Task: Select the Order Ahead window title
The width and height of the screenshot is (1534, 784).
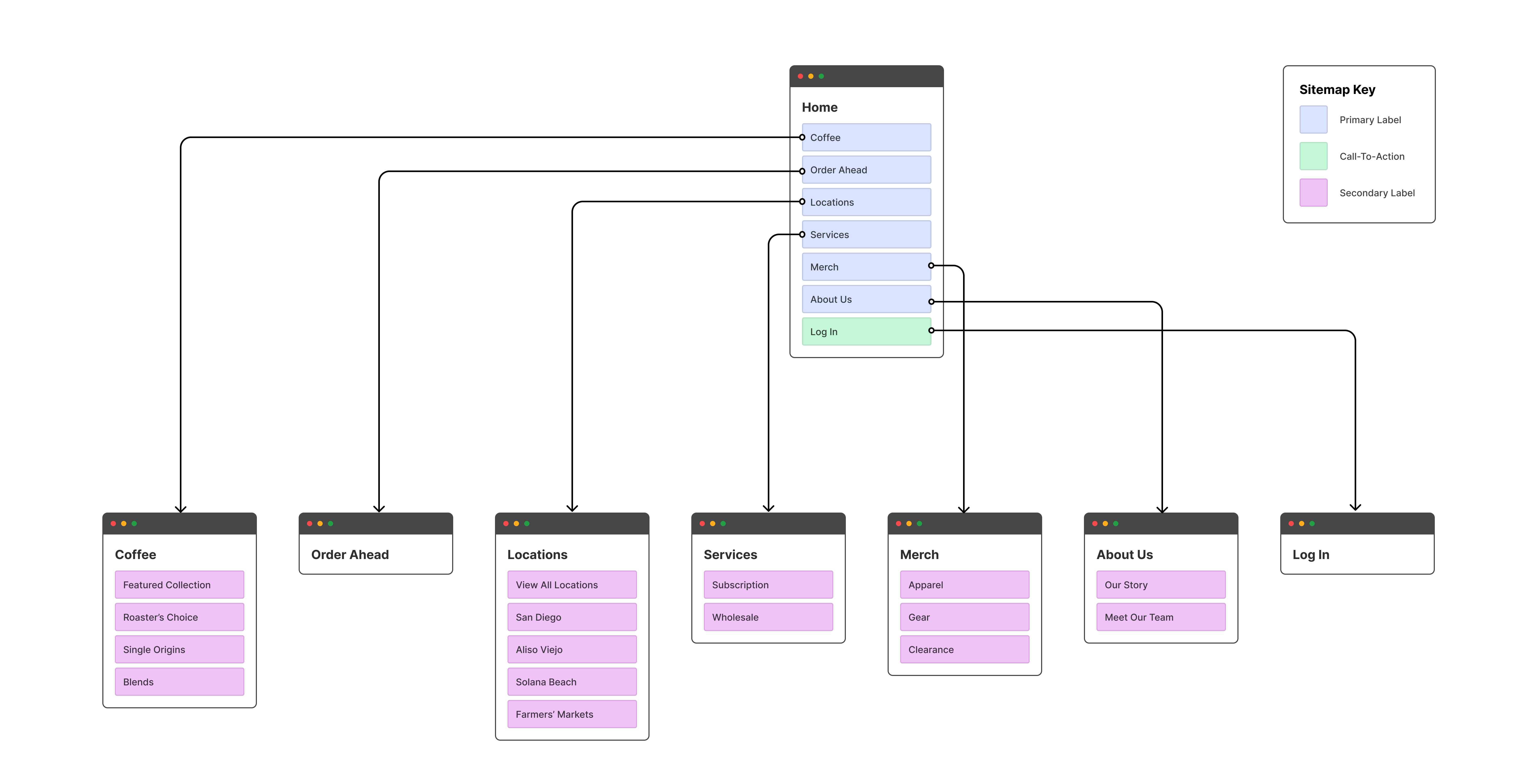Action: [x=350, y=555]
